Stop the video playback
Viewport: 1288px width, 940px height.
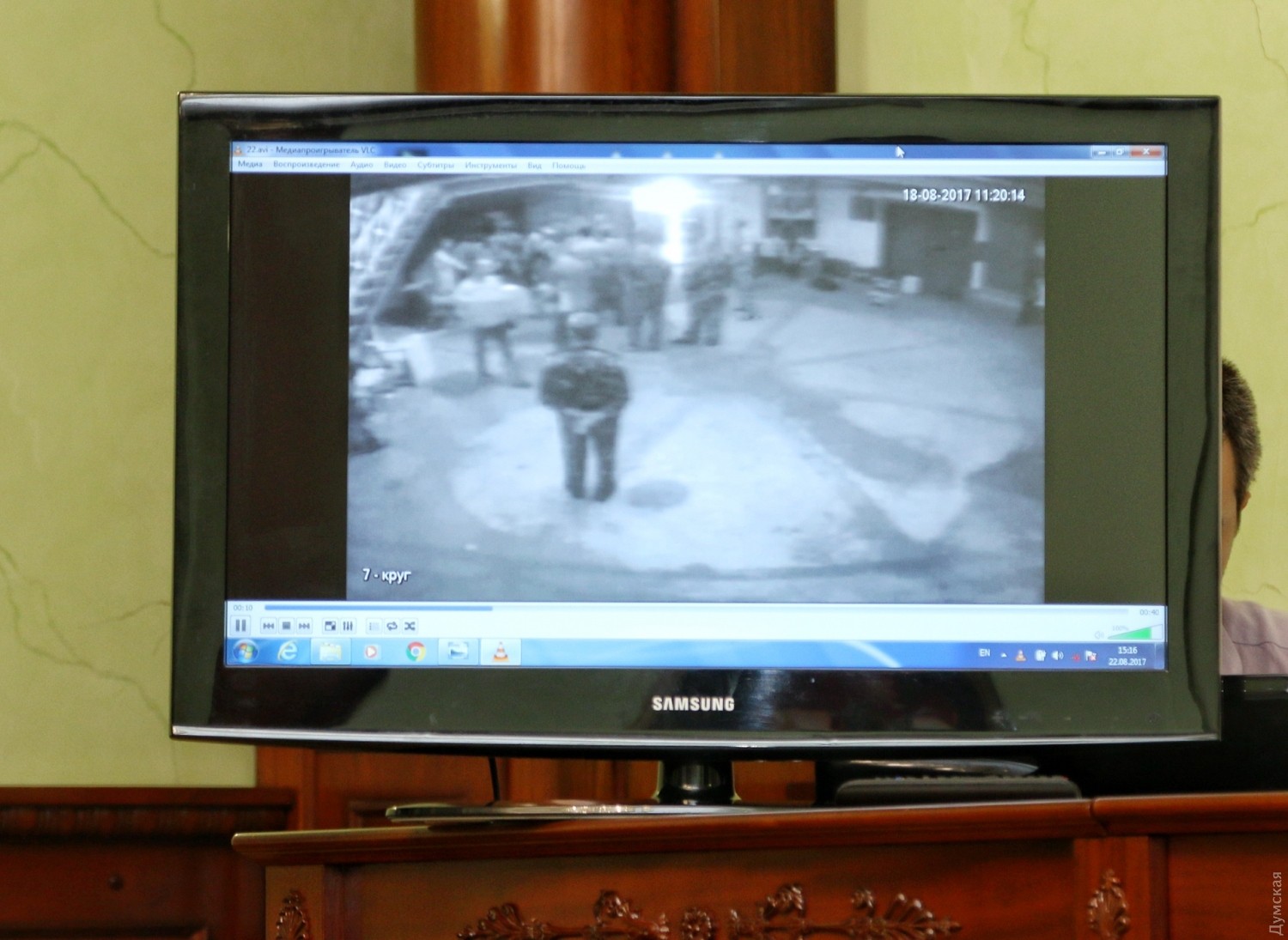(287, 627)
